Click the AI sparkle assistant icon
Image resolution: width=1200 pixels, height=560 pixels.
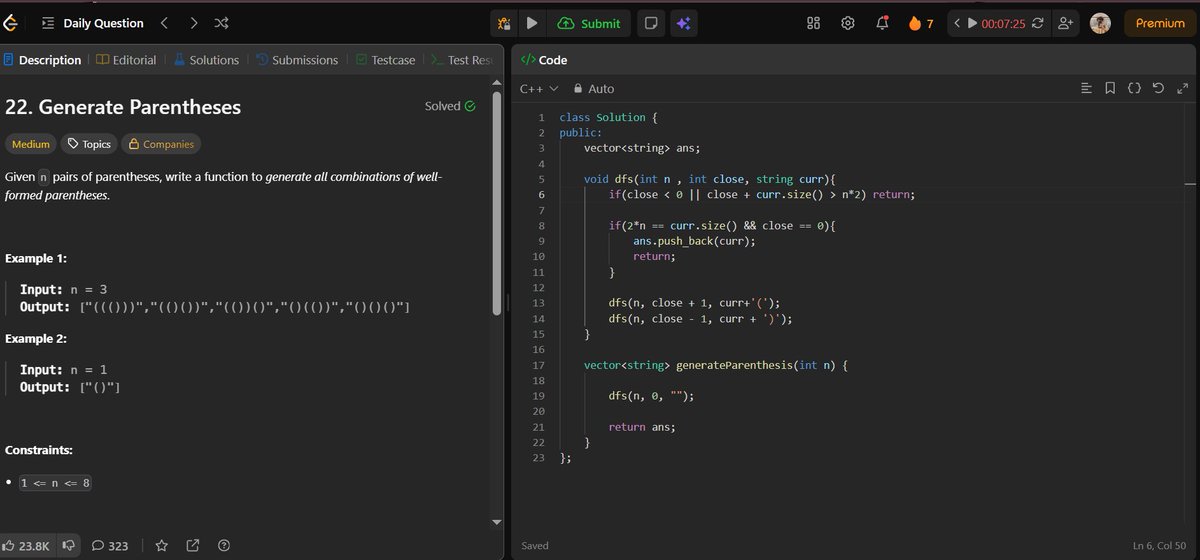click(685, 23)
